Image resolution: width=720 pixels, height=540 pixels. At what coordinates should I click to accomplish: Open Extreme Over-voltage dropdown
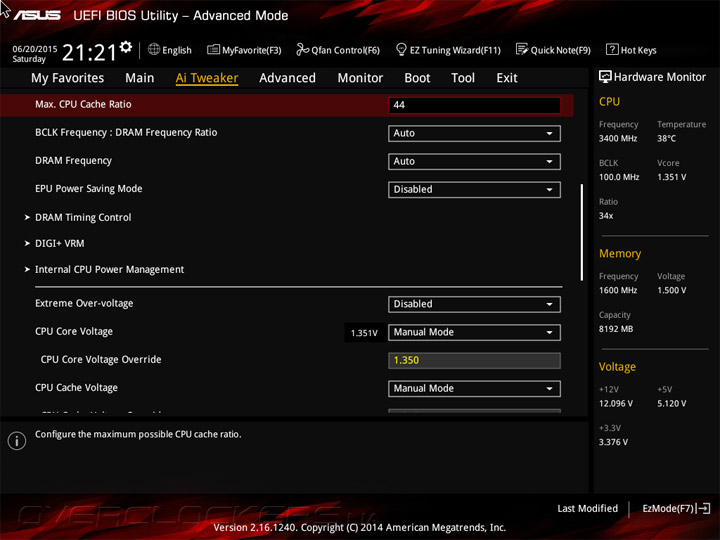coord(474,304)
